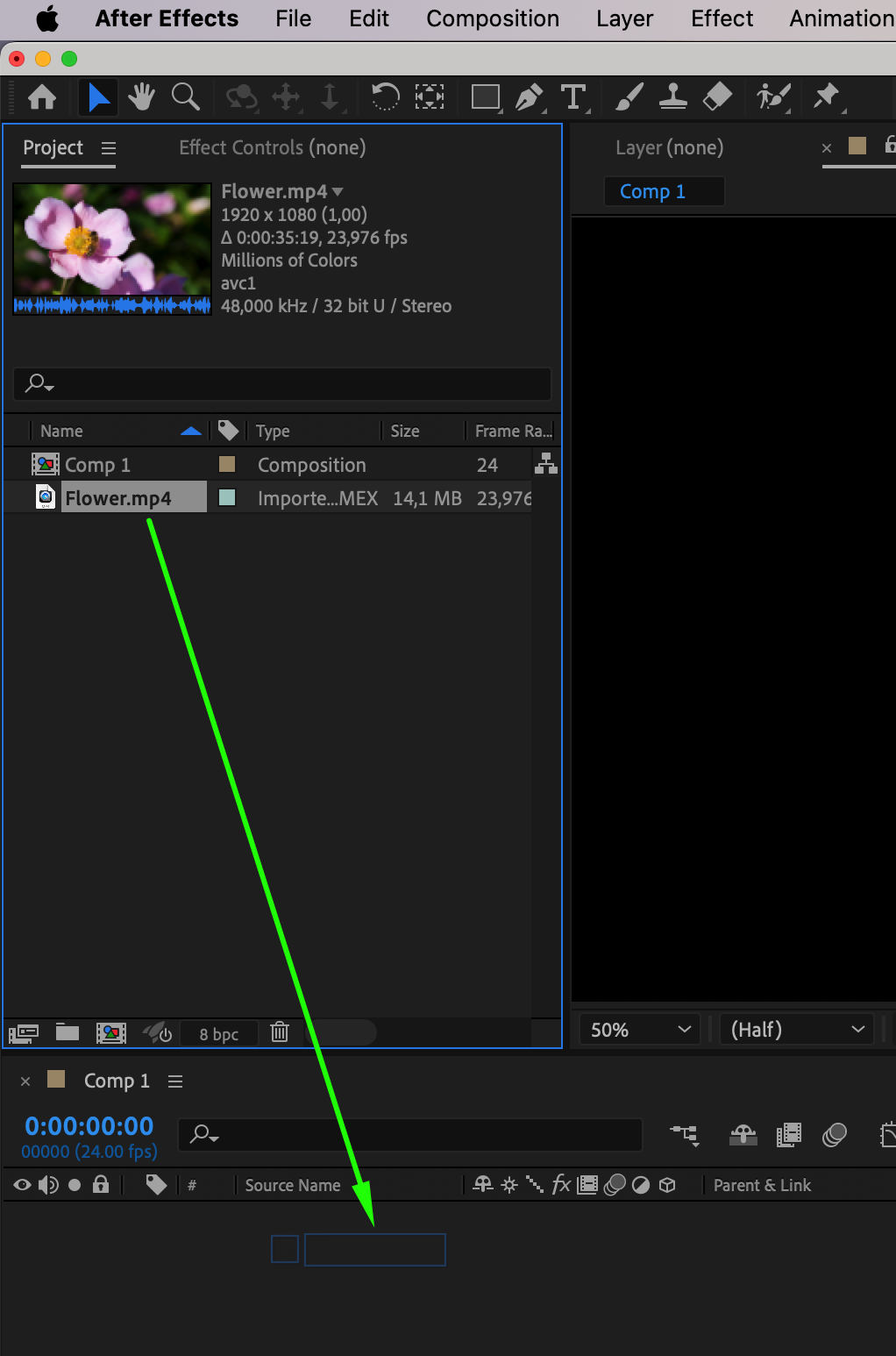Click the Home icon in toolbar

point(42,96)
